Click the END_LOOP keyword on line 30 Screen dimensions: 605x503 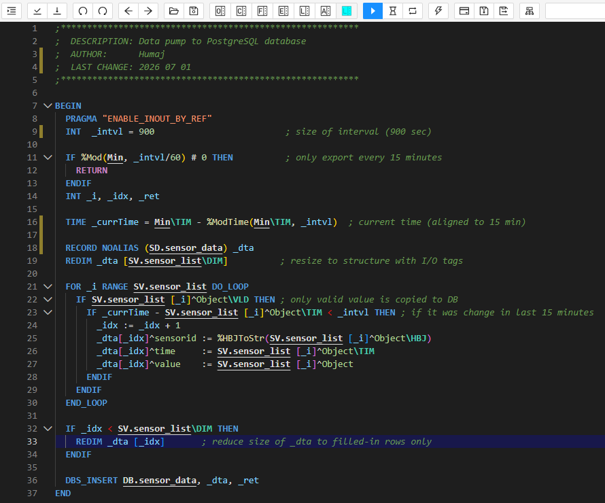tap(86, 403)
